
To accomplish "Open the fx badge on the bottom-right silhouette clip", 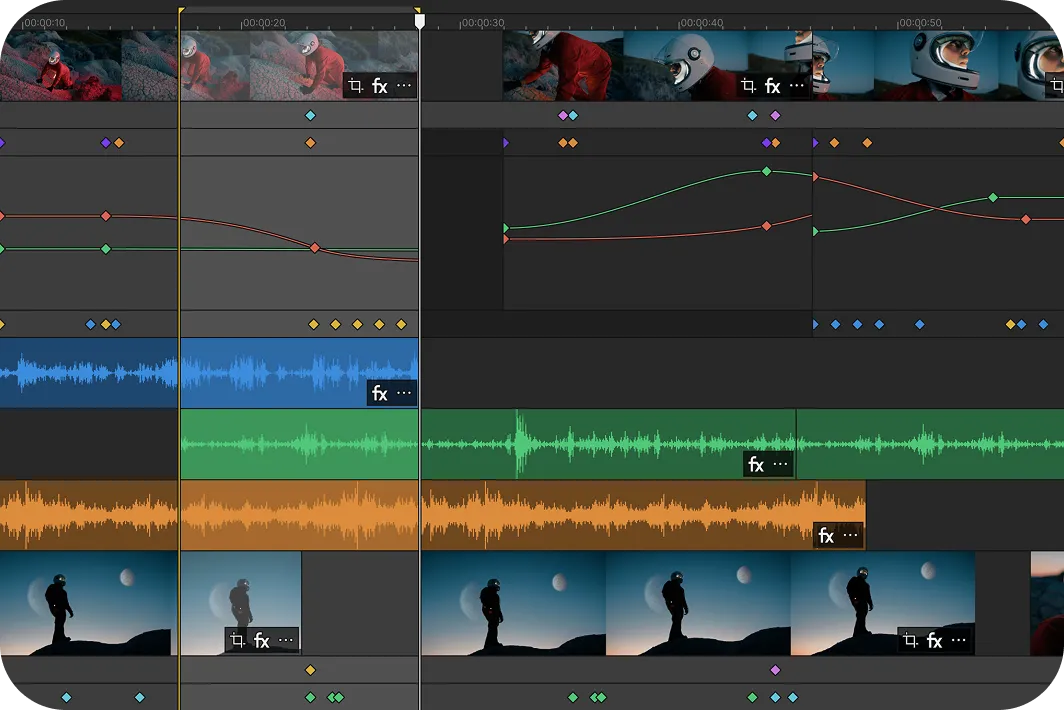I will pos(933,638).
